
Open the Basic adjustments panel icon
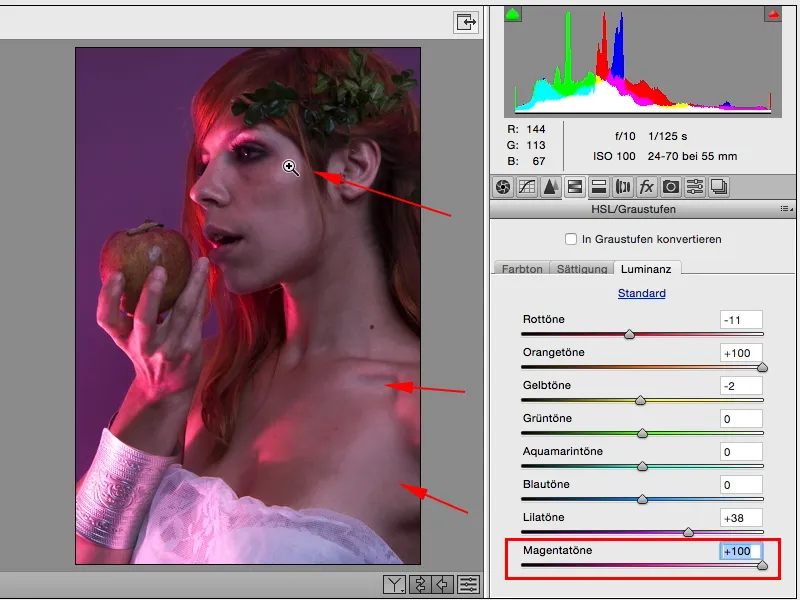click(x=503, y=187)
